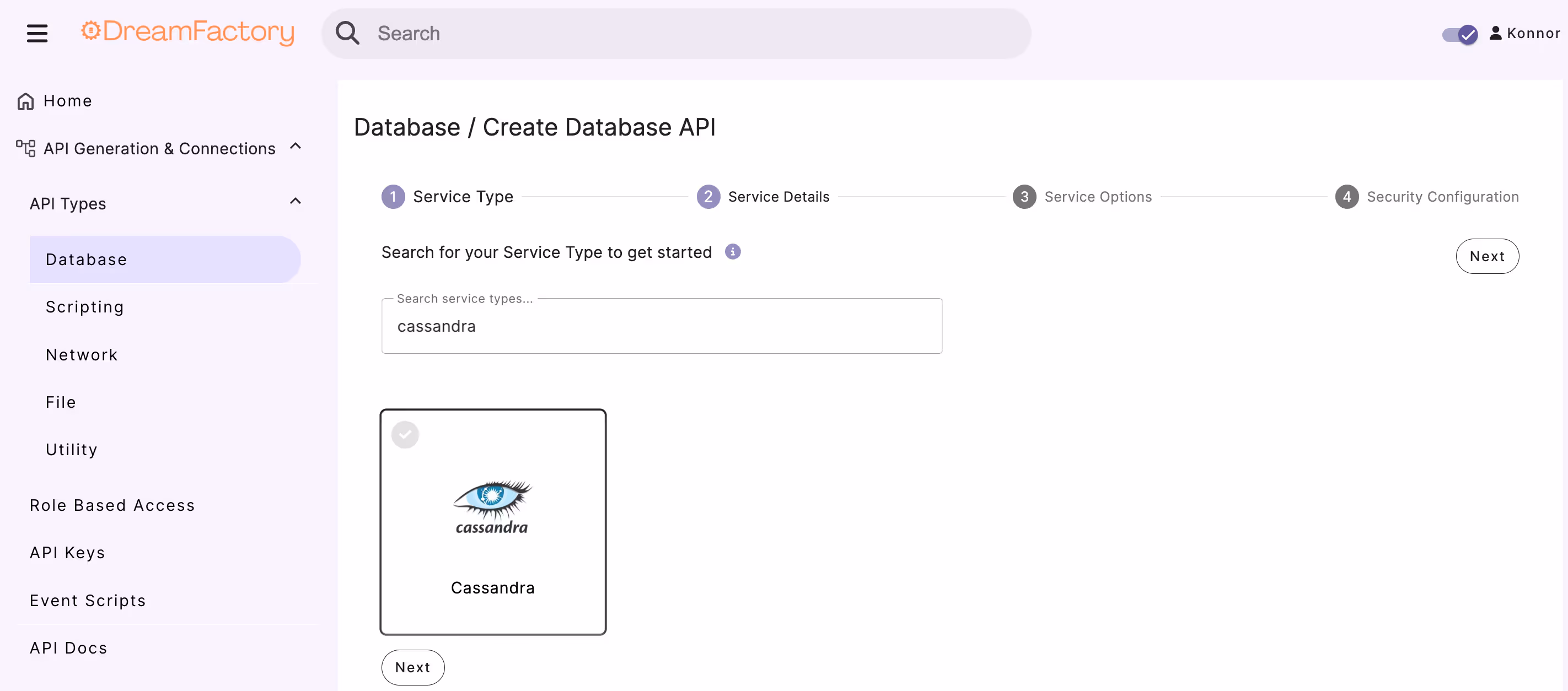Click the Cassandra eye logo
1568x691 pixels.
tap(492, 508)
